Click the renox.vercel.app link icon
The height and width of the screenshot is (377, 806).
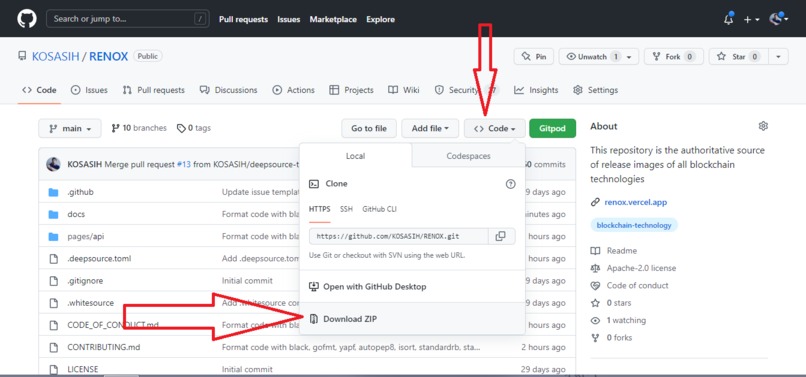[595, 202]
